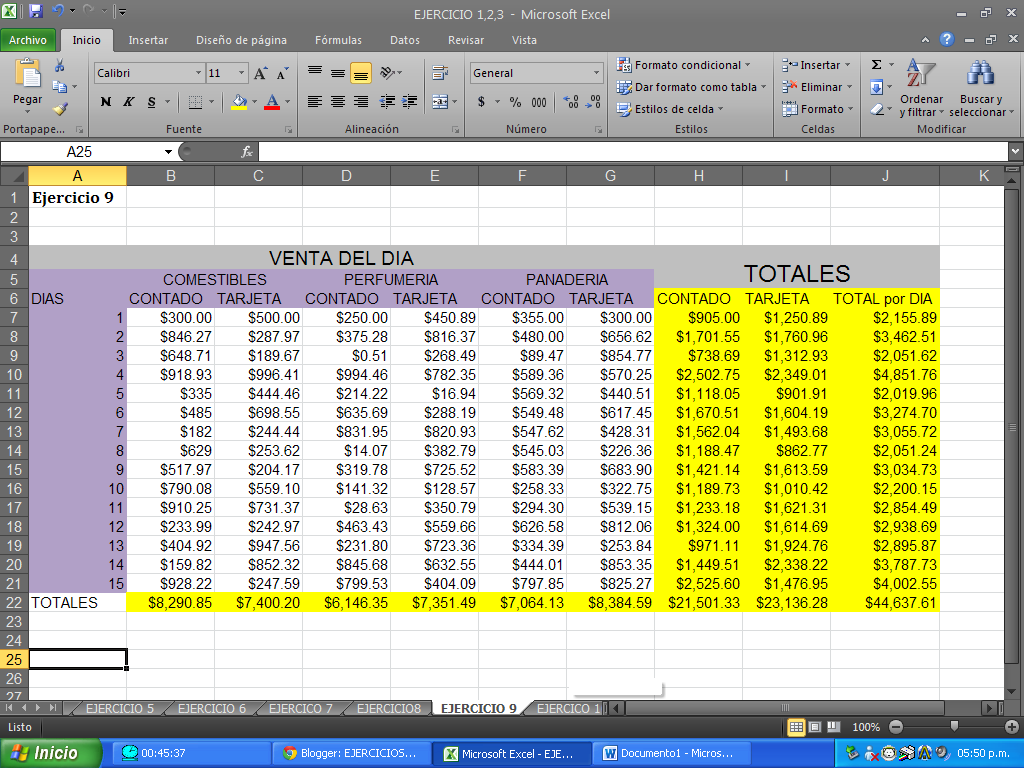Increase decimals with the Número group icon
Image resolution: width=1024 pixels, height=768 pixels.
pyautogui.click(x=572, y=101)
